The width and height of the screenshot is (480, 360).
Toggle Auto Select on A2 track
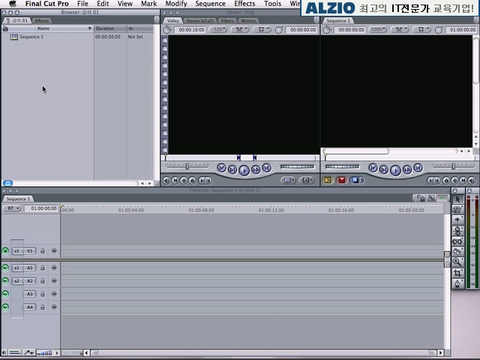click(54, 281)
